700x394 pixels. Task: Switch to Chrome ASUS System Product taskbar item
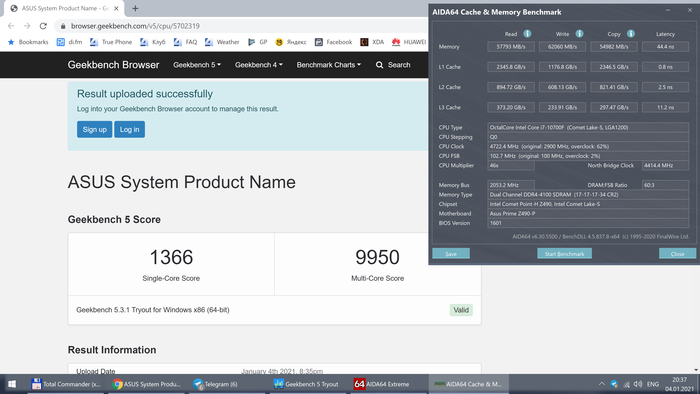[x=146, y=384]
